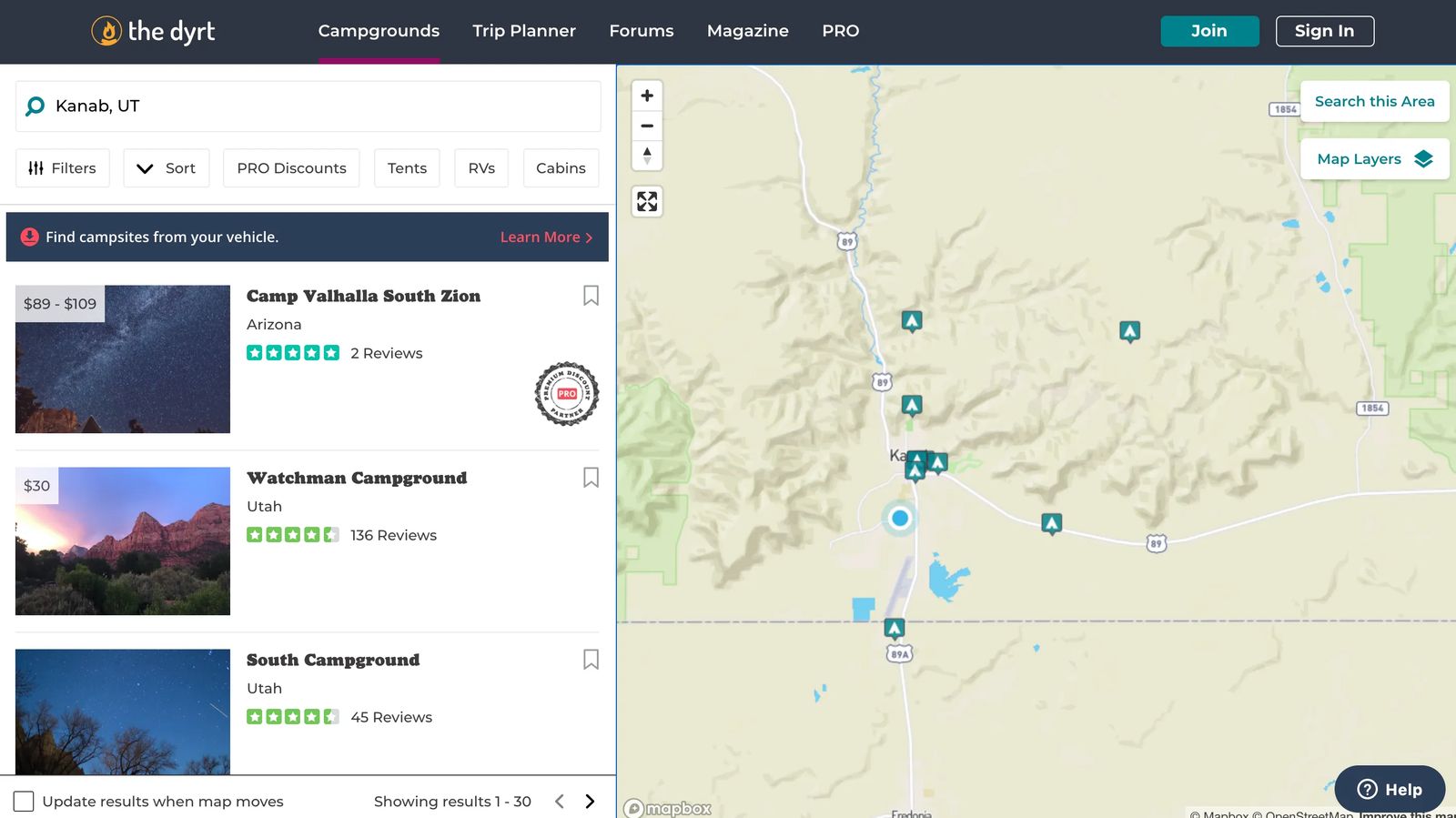
Task: Open Trip Planner nav item
Action: tap(524, 31)
